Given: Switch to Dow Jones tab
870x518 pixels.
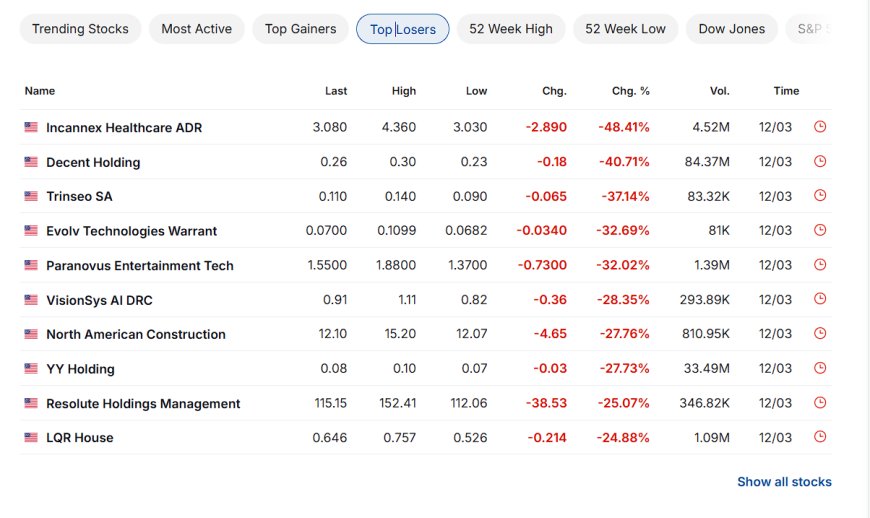Looking at the screenshot, I should 731,29.
